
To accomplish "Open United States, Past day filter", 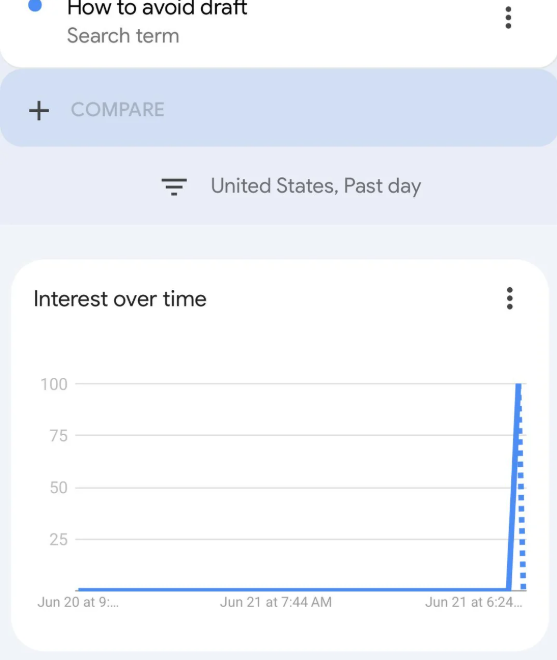I will click(x=291, y=186).
